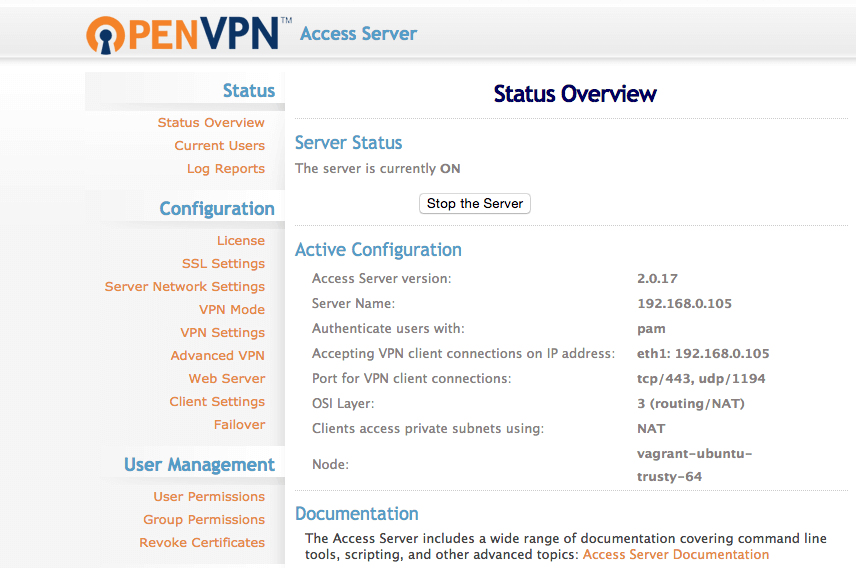
Task: Go to Group Permissions
Action: (x=204, y=519)
